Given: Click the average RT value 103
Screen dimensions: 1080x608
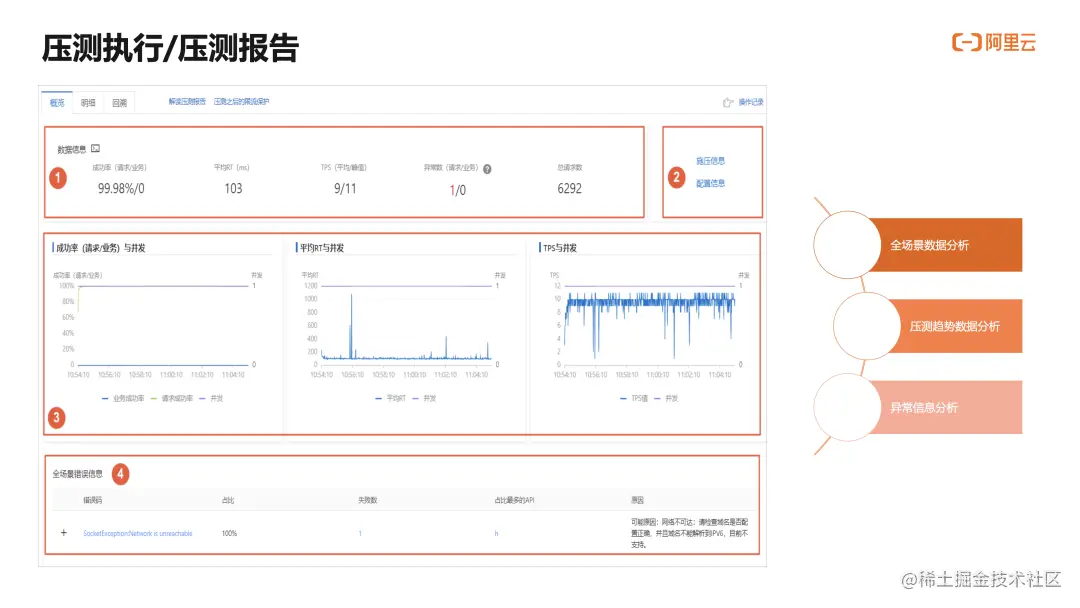Looking at the screenshot, I should point(233,189).
